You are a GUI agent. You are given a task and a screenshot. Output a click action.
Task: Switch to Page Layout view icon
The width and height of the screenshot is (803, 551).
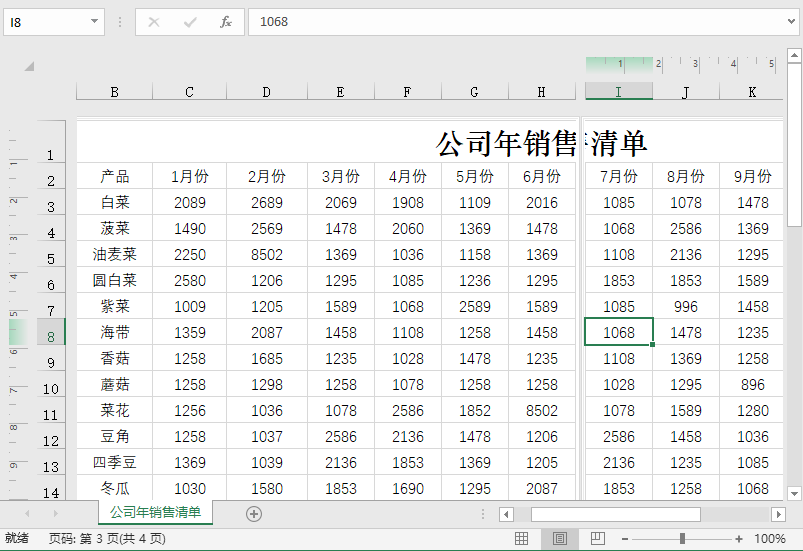(x=560, y=539)
